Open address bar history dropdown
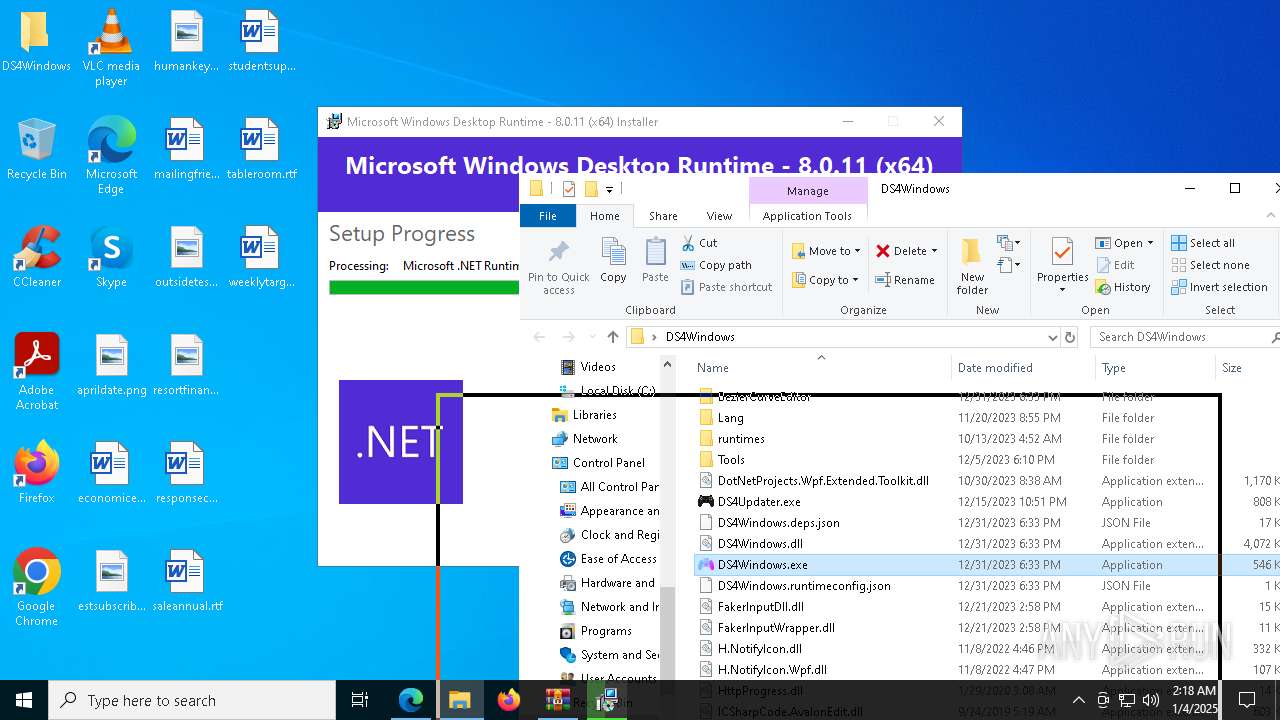This screenshot has width=1280, height=720. [1052, 337]
